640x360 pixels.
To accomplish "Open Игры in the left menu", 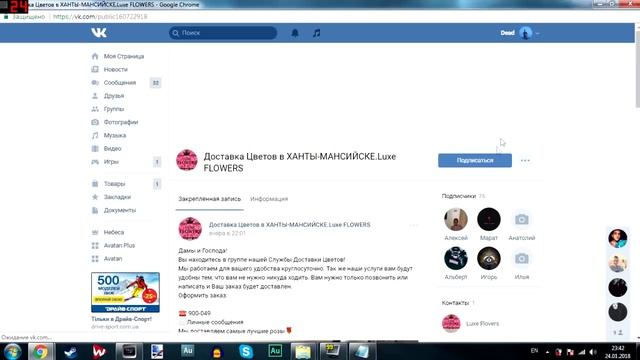I will 111,162.
